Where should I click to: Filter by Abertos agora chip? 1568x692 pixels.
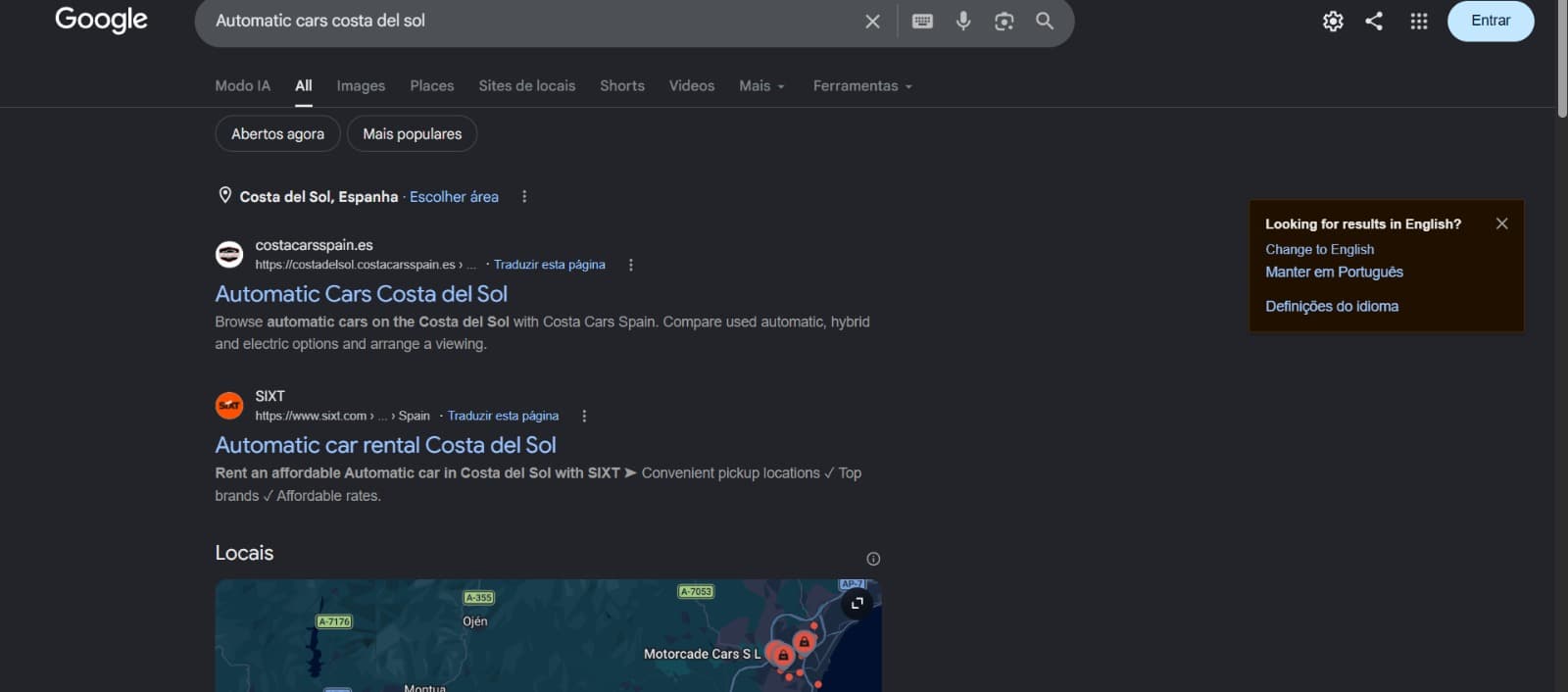click(277, 134)
